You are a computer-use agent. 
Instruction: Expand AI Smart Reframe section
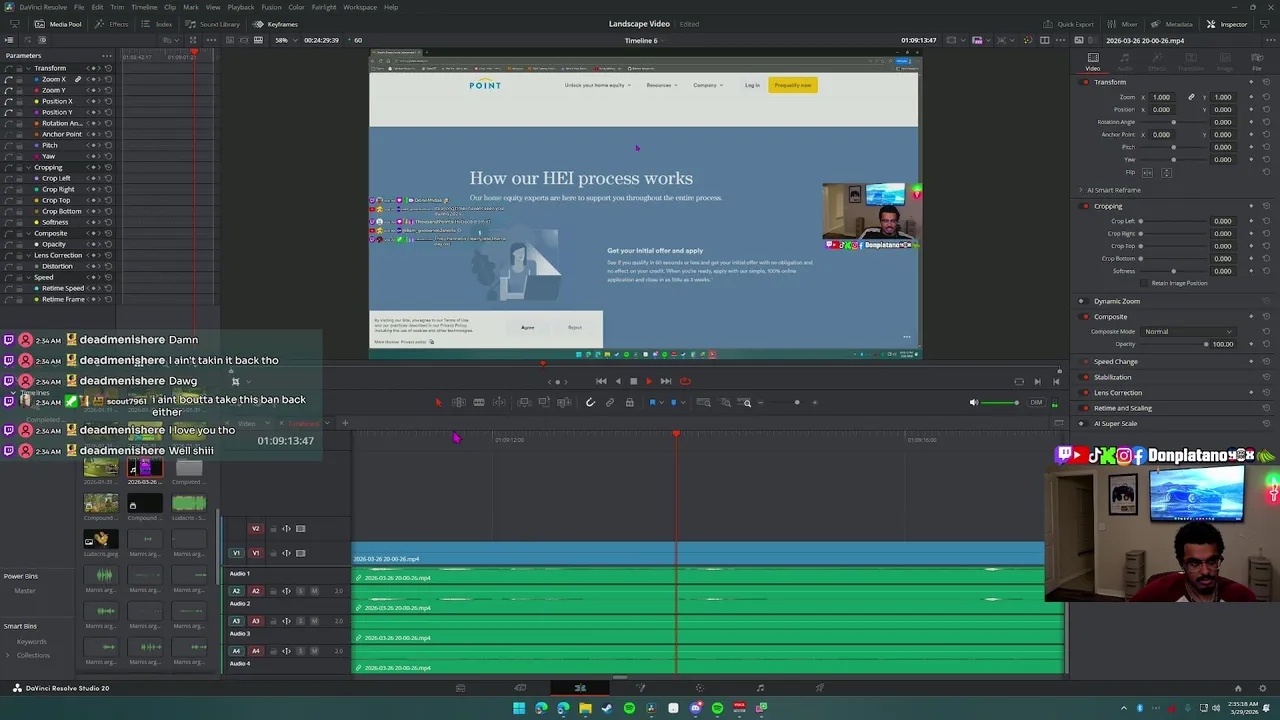coord(1081,190)
